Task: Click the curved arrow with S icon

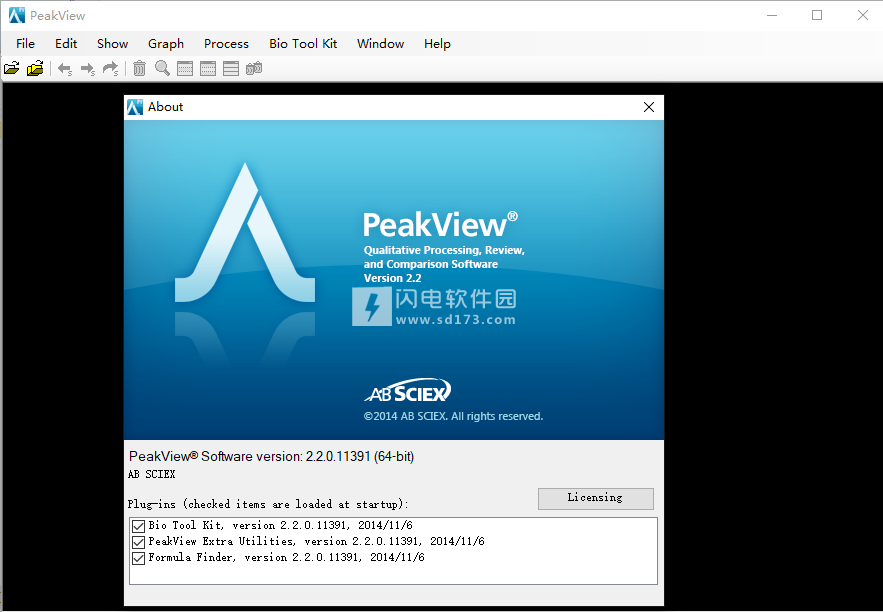Action: 110,69
